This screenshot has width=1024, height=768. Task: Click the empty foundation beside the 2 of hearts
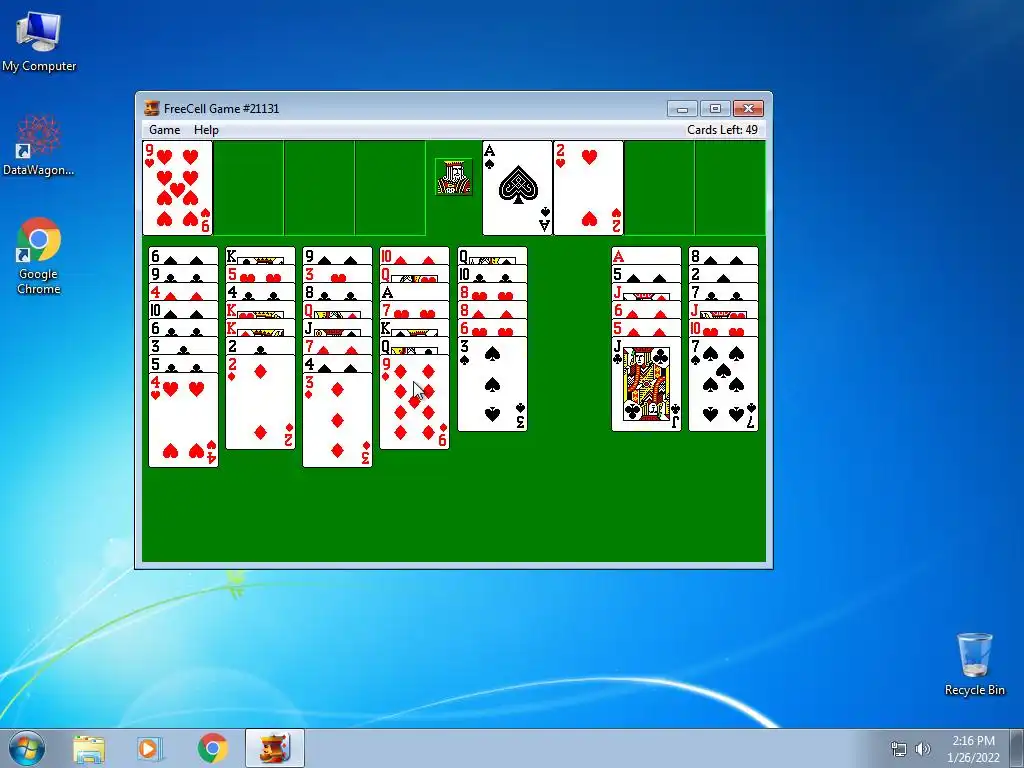pos(659,188)
